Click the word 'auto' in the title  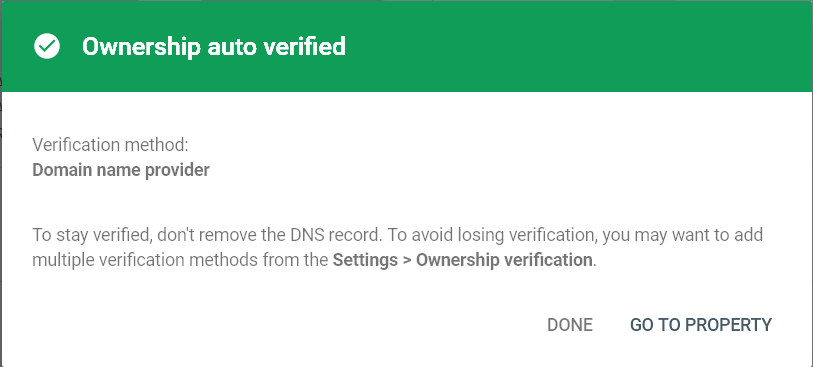(232, 48)
